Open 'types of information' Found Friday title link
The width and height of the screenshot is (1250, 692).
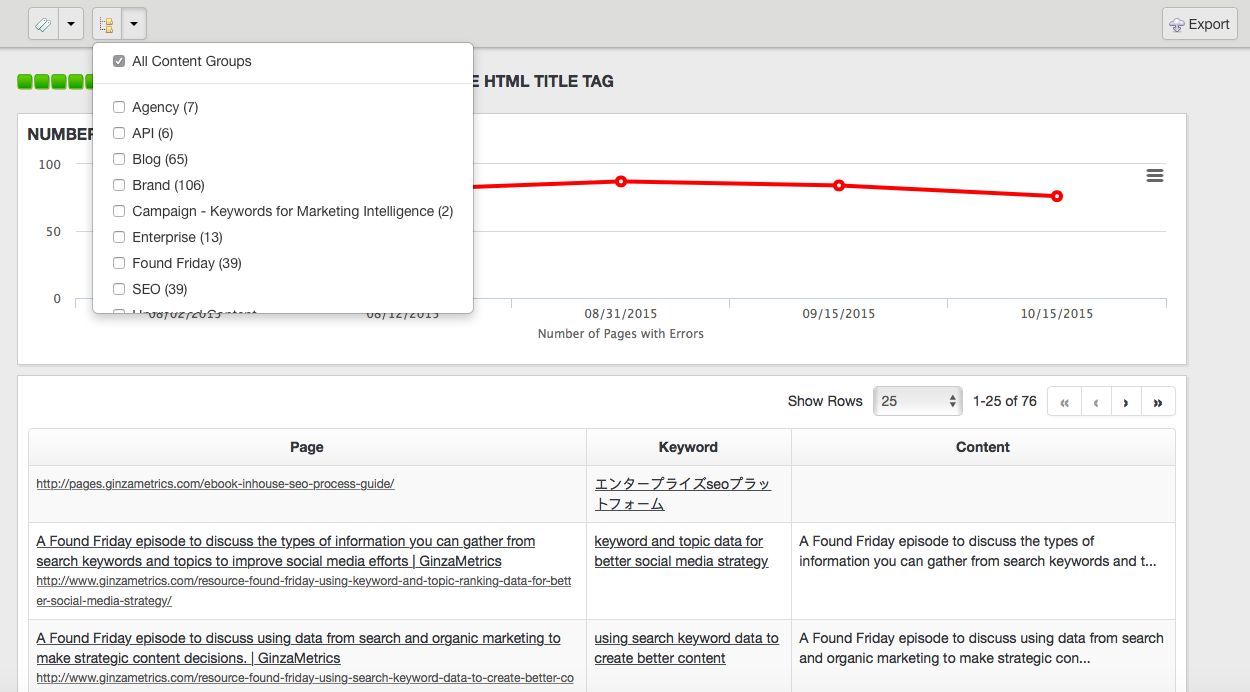tap(285, 551)
